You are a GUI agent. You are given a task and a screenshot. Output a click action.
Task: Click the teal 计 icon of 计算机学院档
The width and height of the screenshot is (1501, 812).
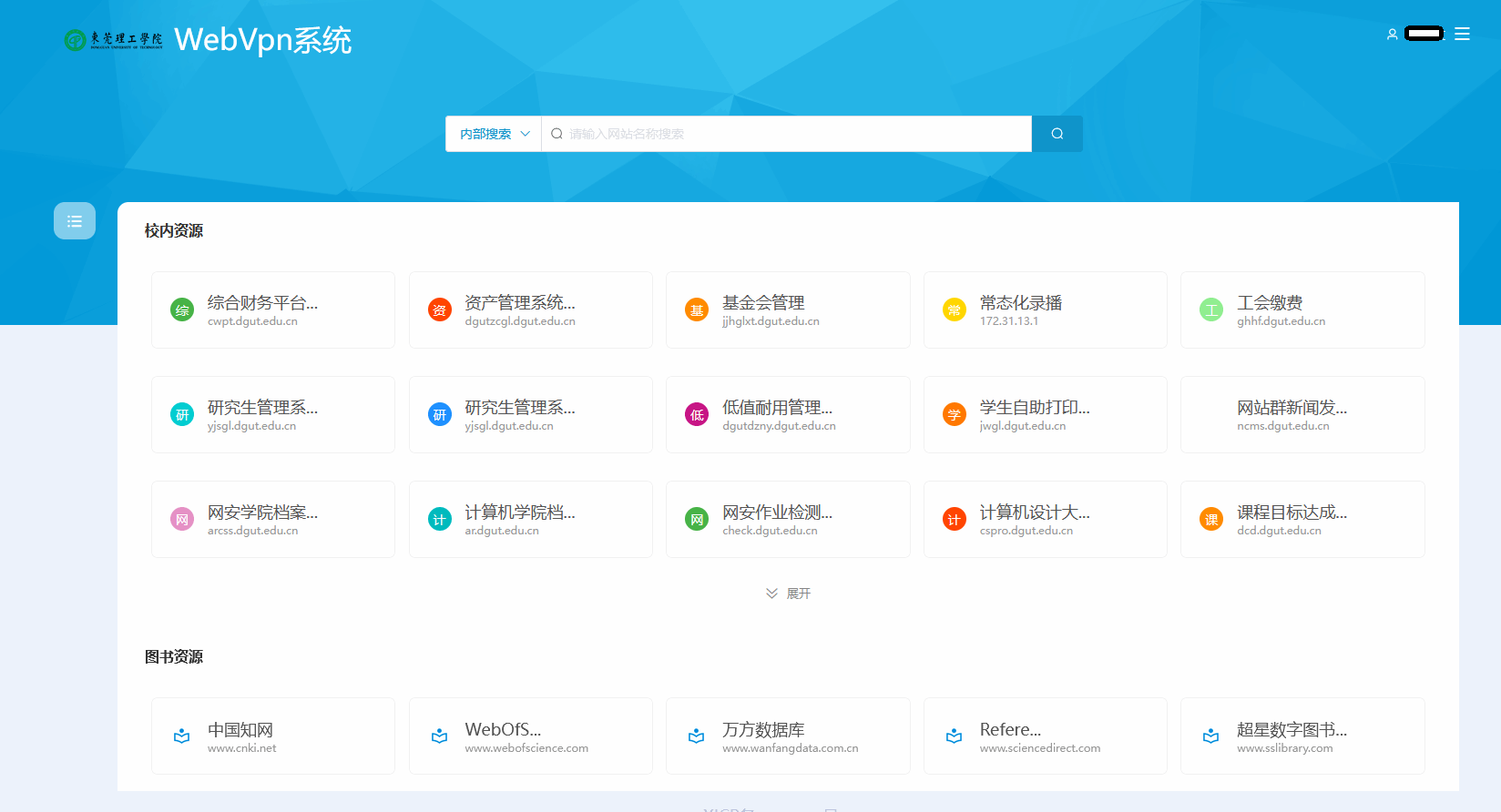tap(440, 520)
